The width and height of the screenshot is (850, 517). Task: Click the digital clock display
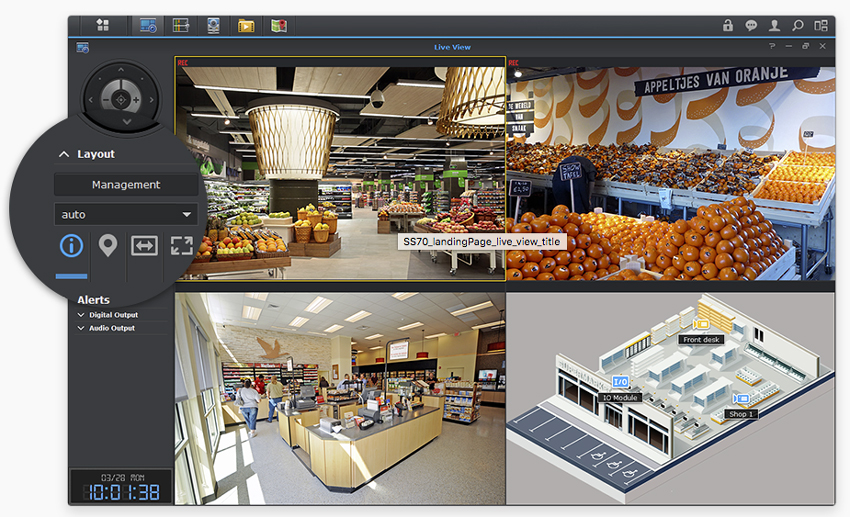point(121,487)
